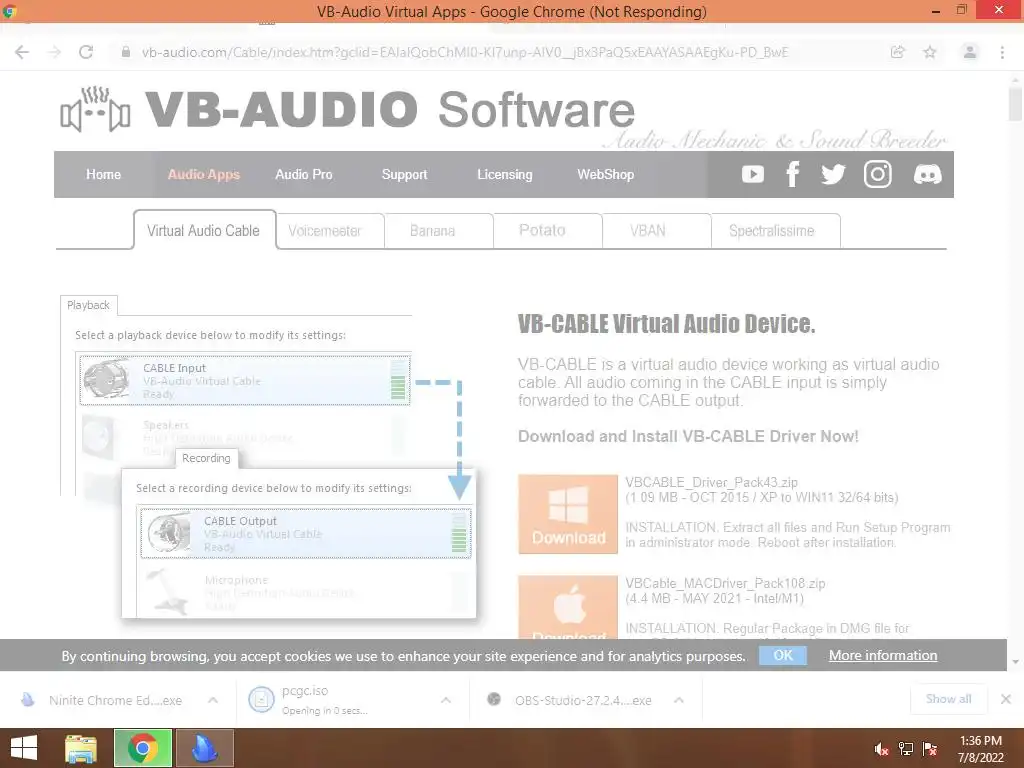1024x768 pixels.
Task: Click the share page icon in address bar
Action: coord(898,52)
